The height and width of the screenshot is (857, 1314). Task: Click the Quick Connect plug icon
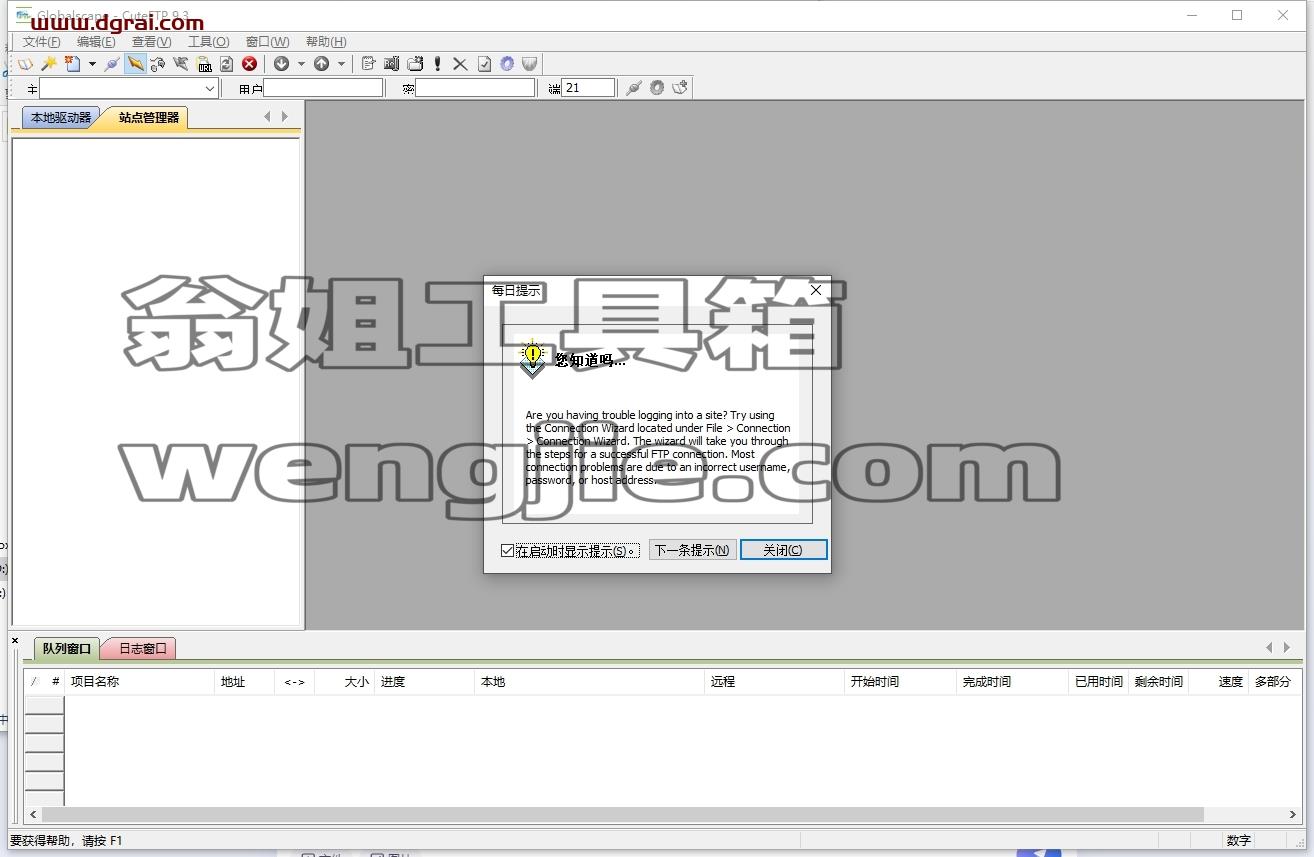point(633,88)
